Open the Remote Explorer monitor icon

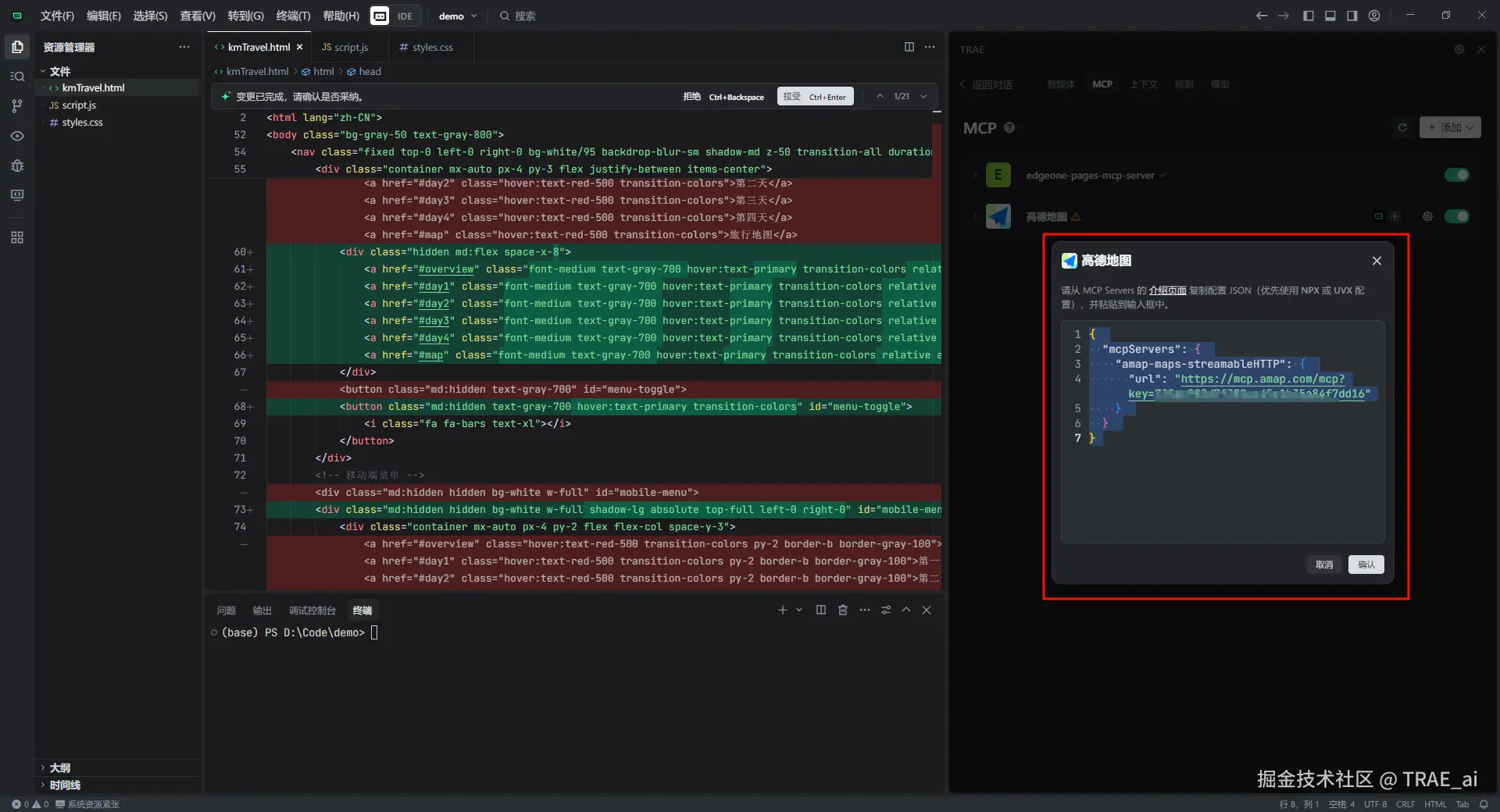(x=17, y=195)
